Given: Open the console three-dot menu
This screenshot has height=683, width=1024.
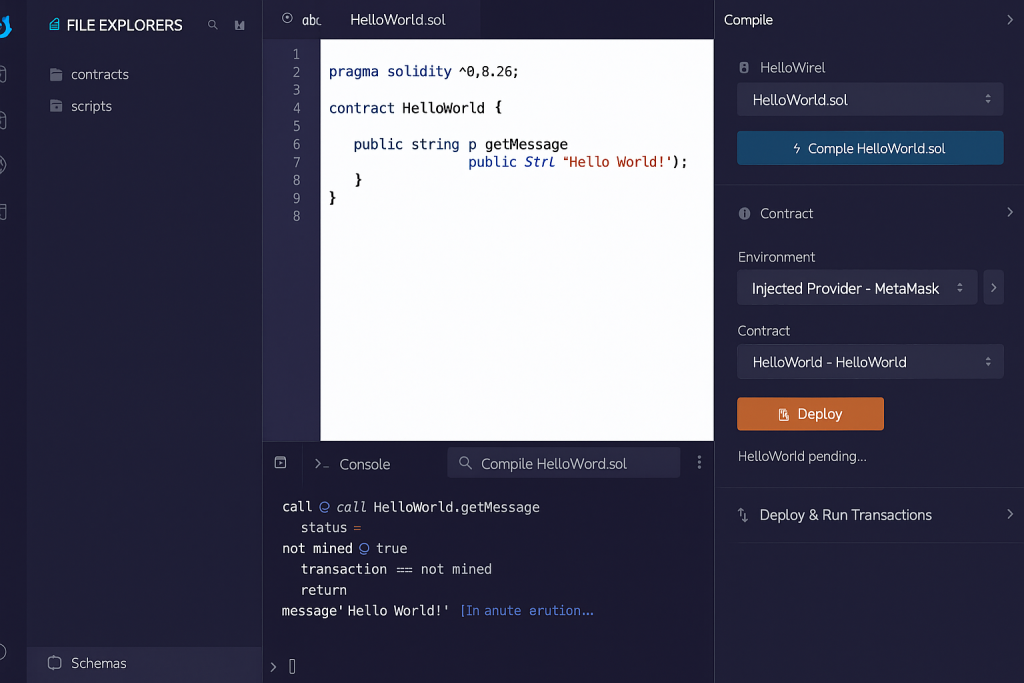Looking at the screenshot, I should [x=699, y=462].
